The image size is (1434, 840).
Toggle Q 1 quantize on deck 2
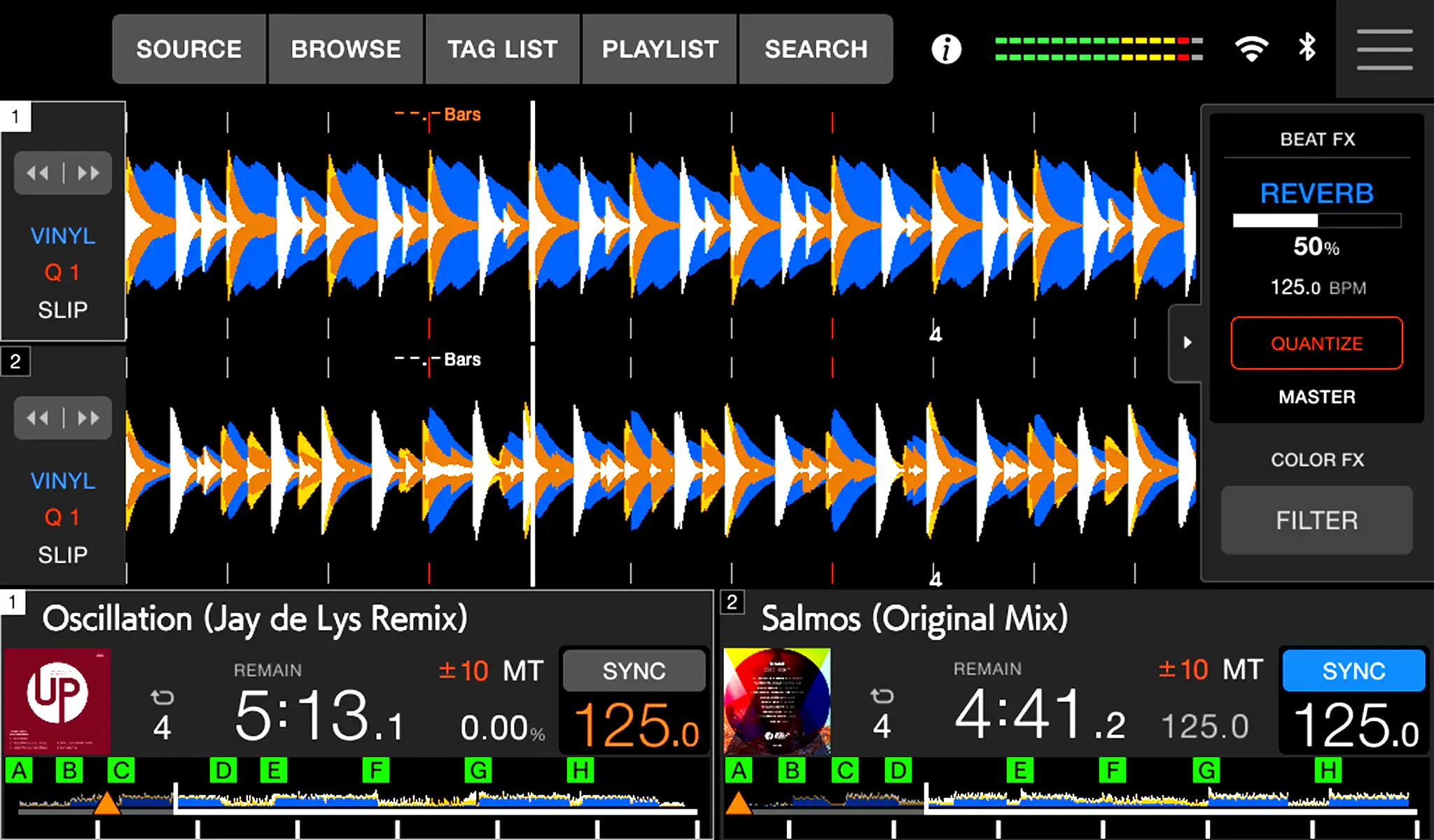tap(62, 517)
